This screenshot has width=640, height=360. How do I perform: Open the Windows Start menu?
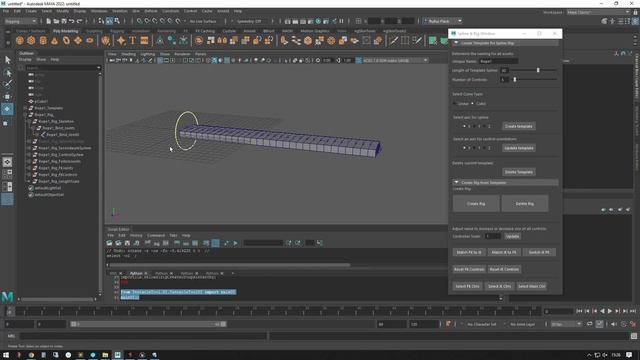(x=6, y=355)
